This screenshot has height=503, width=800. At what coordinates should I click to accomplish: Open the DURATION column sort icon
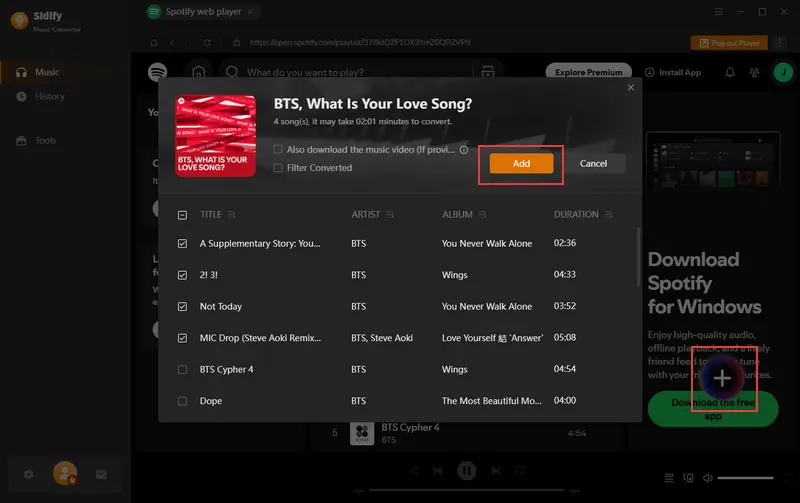[x=608, y=214]
